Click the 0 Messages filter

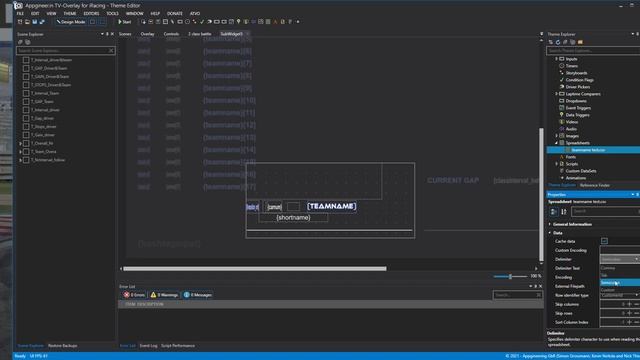click(x=198, y=295)
